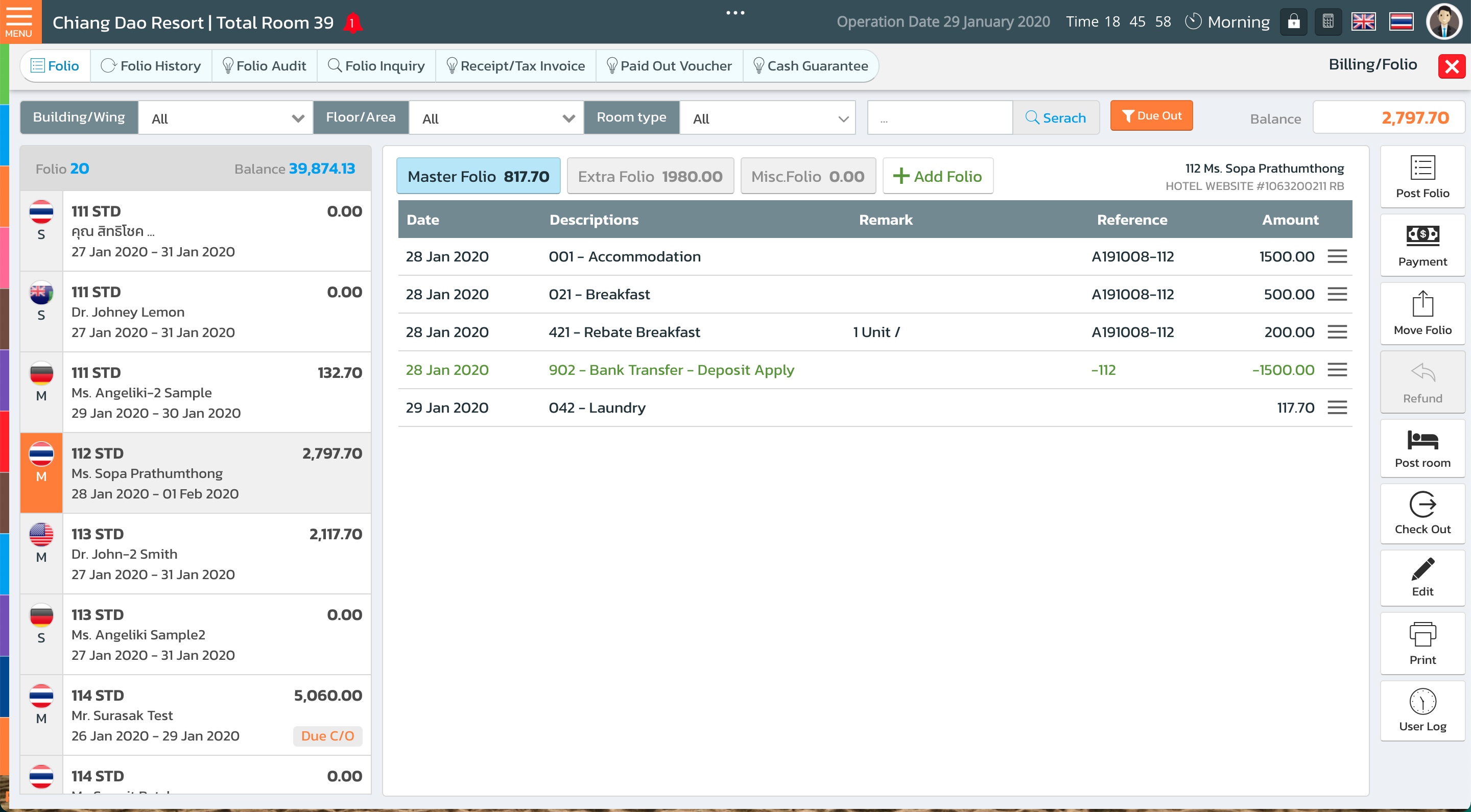Select the Extra Folio 1980.00 tab

(x=650, y=177)
